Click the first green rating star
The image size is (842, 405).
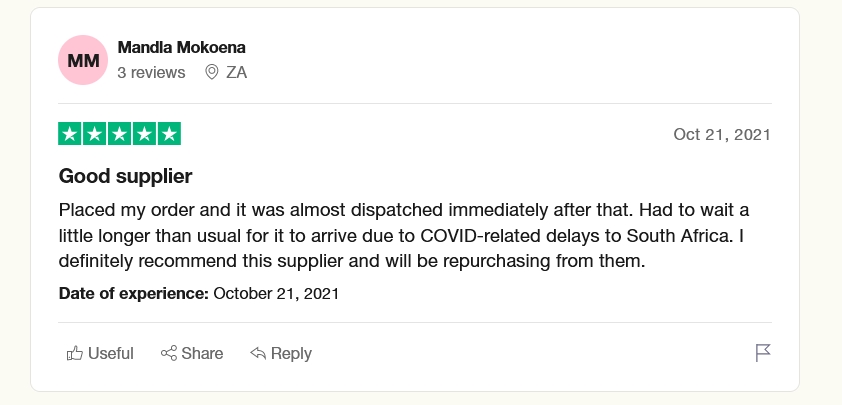[70, 134]
